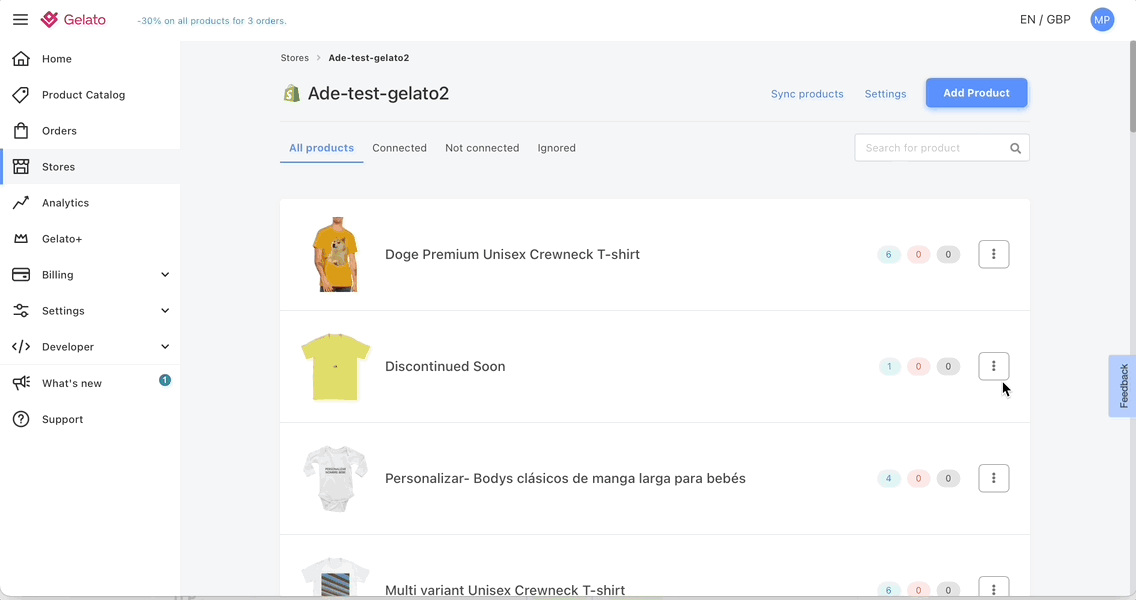The image size is (1136, 600).
Task: Open the hamburger navigation menu
Action: coord(20,20)
